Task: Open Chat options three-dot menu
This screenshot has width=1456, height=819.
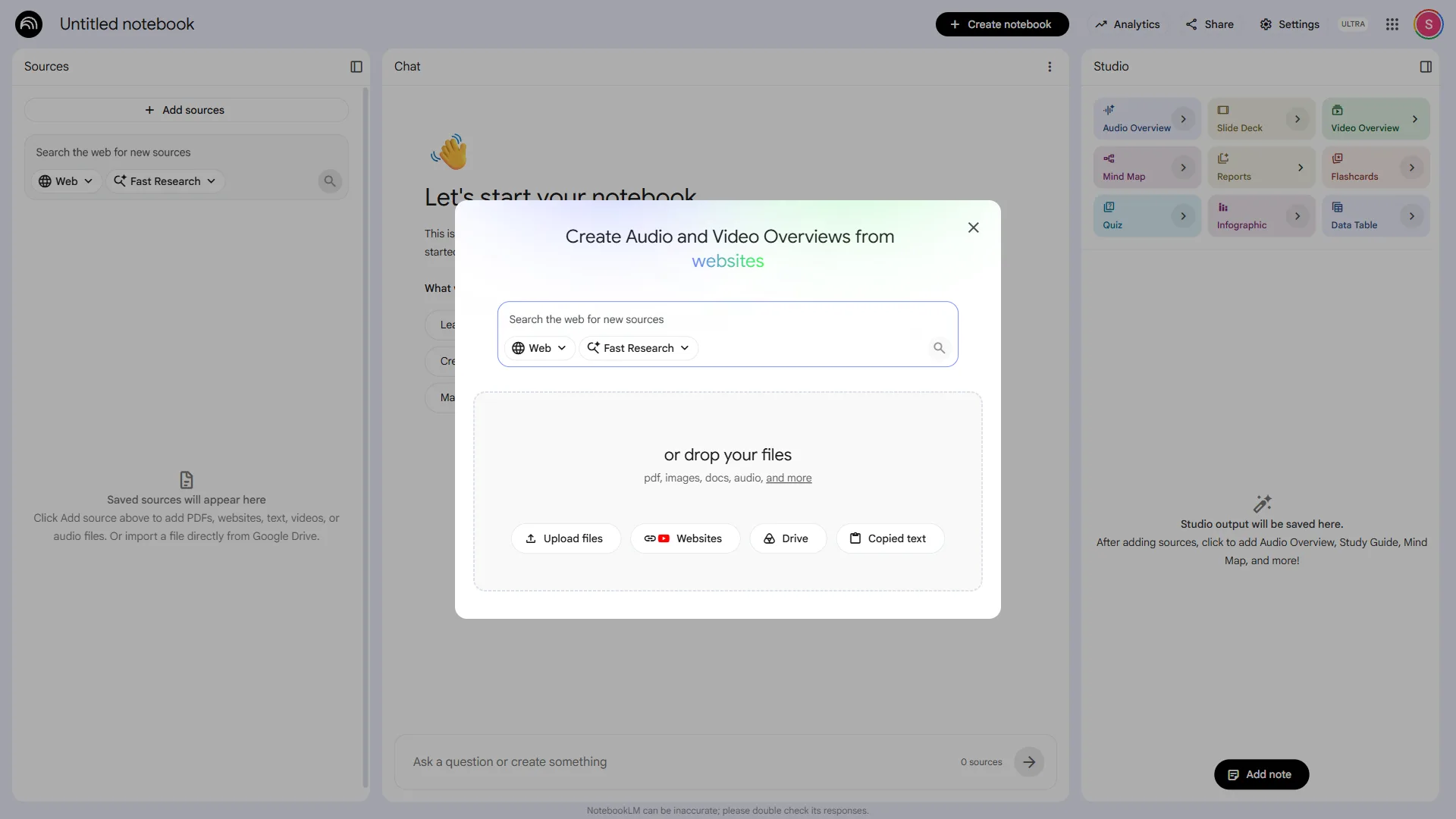Action: 1050,67
